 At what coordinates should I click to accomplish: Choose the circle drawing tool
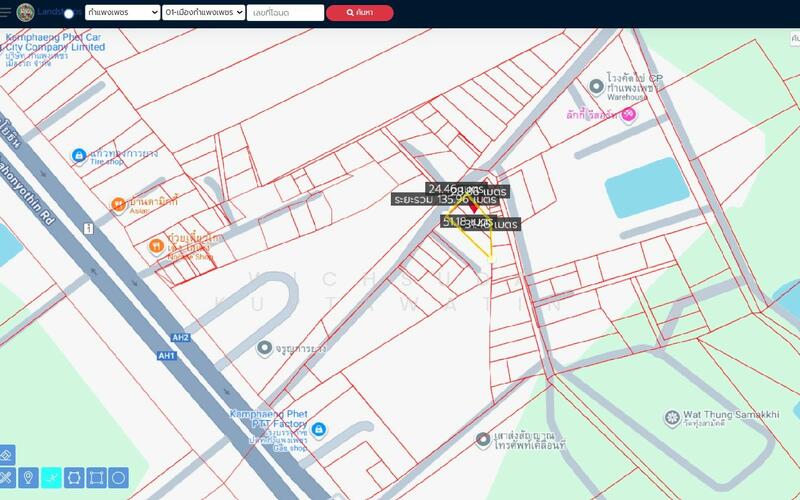[118, 477]
